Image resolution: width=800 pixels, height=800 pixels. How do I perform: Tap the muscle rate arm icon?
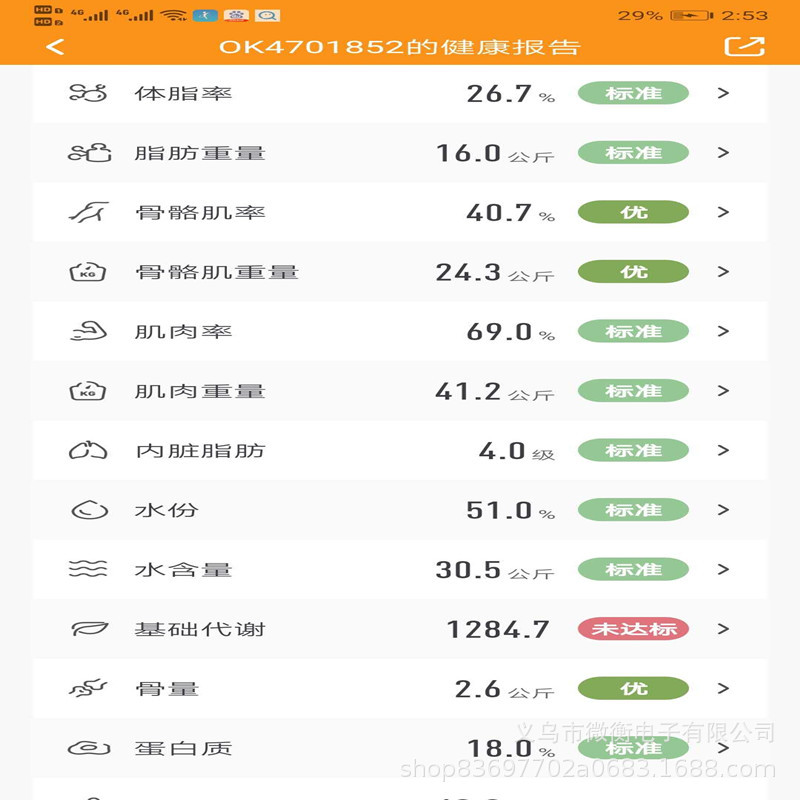[88, 331]
